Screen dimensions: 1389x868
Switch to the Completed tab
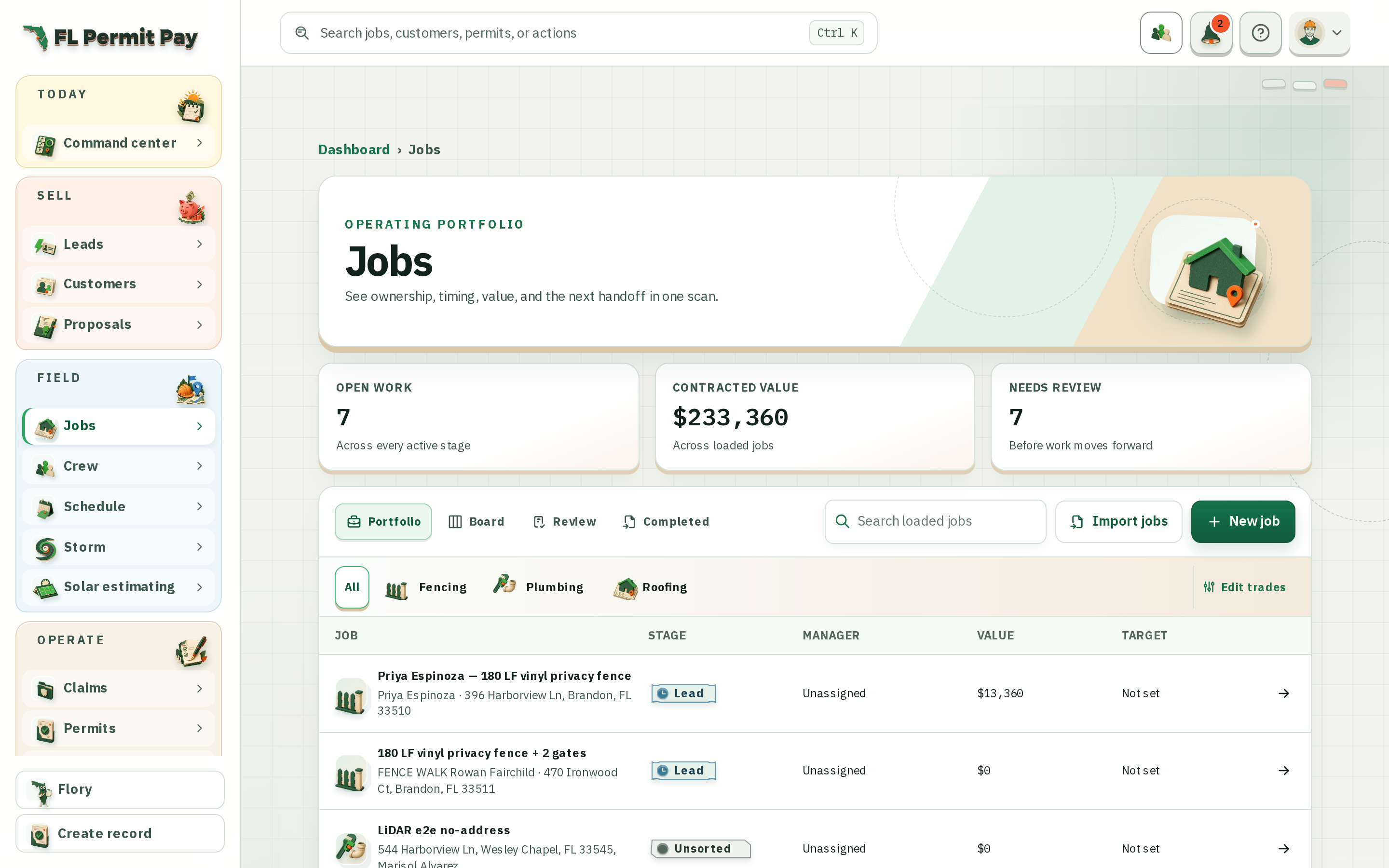coord(667,522)
